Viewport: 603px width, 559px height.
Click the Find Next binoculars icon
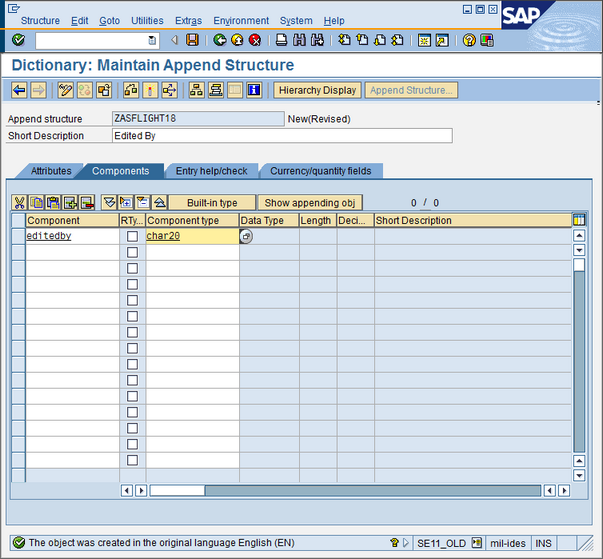tap(317, 40)
